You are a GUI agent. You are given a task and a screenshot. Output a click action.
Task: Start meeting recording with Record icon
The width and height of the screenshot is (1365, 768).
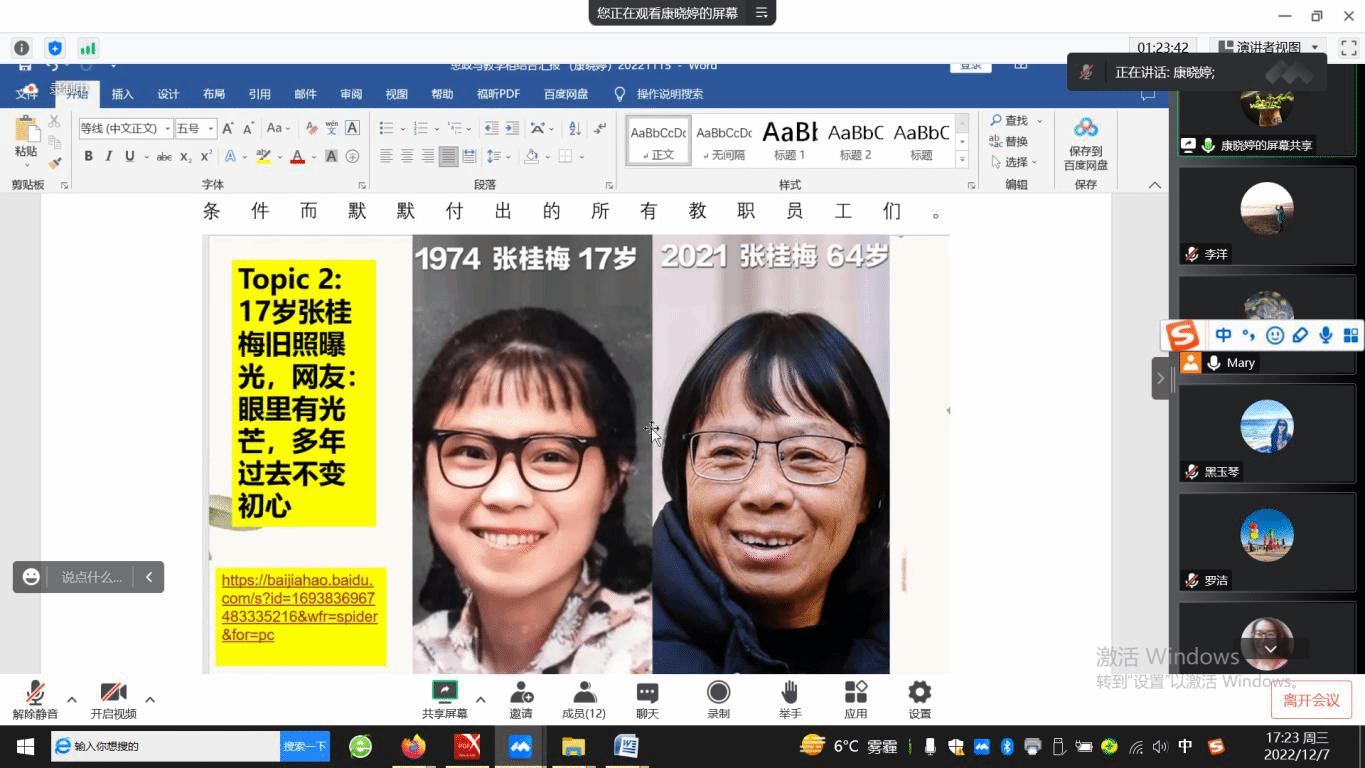718,692
